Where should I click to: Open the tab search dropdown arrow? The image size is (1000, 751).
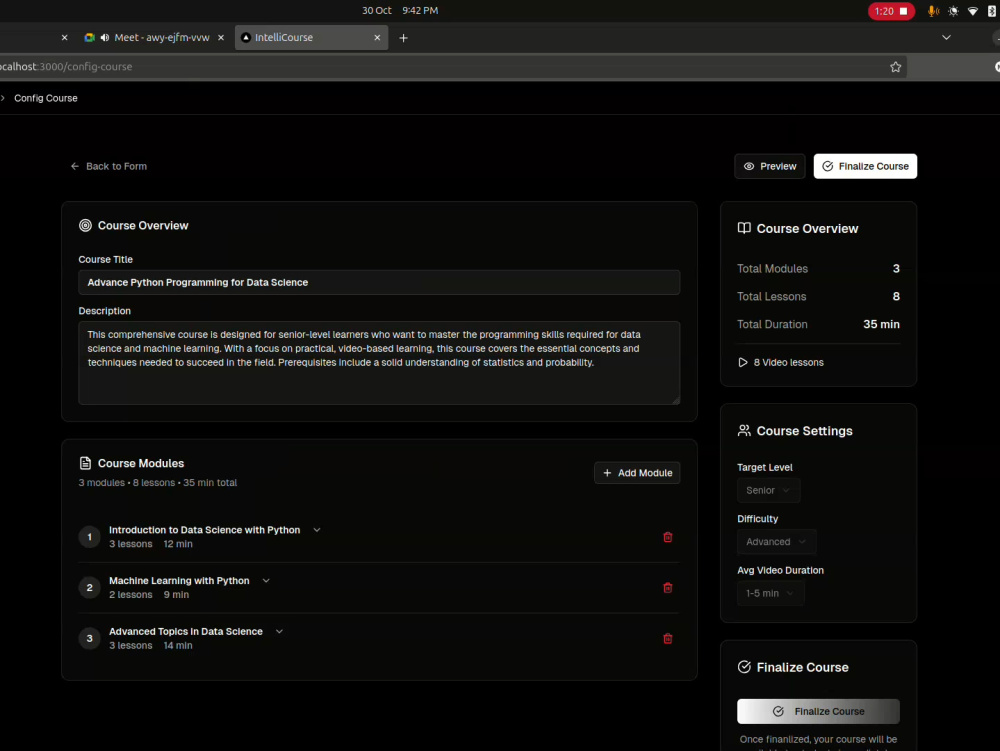point(946,38)
